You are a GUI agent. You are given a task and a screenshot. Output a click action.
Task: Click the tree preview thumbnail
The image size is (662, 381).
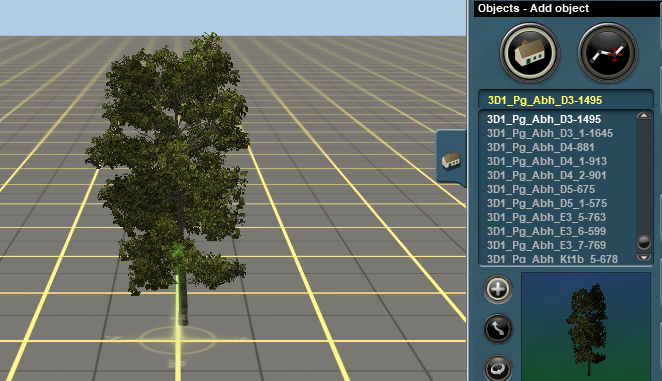(586, 327)
